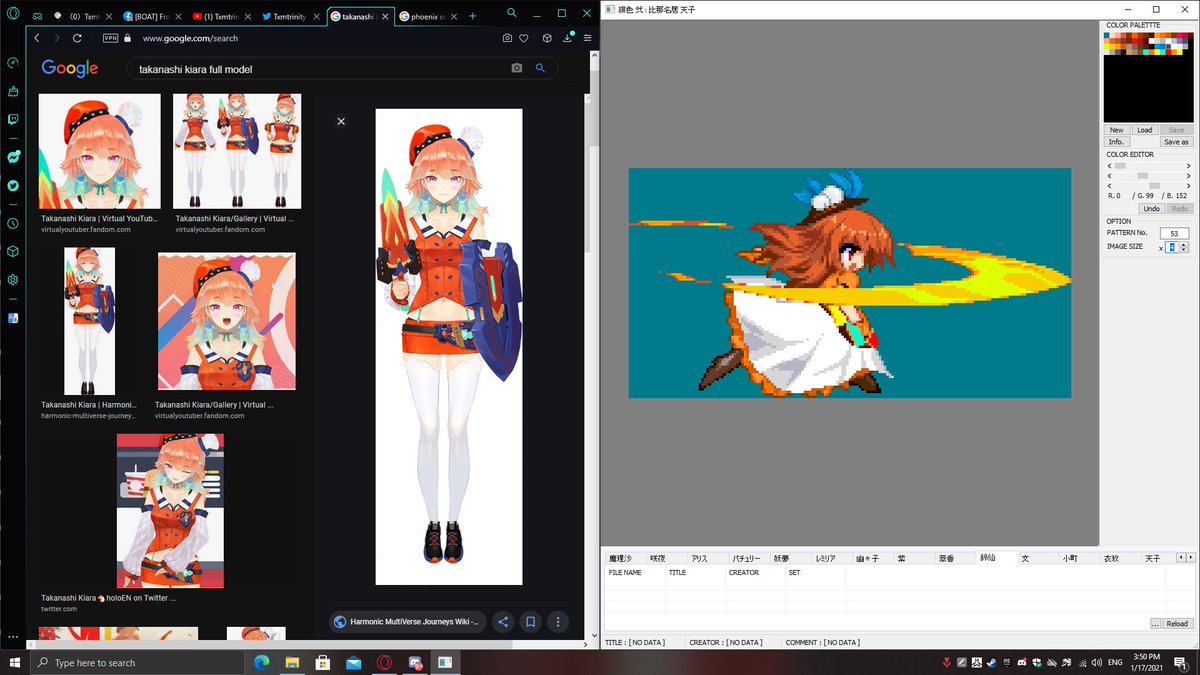Open the holoEN on Twitter thumbnail
This screenshot has width=1200, height=675.
tap(170, 510)
